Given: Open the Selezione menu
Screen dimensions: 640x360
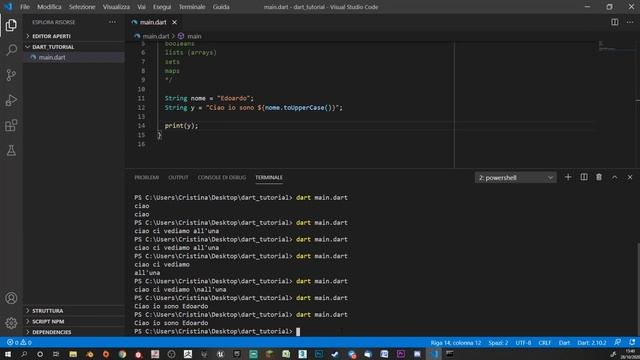Looking at the screenshot, I should tap(82, 7).
